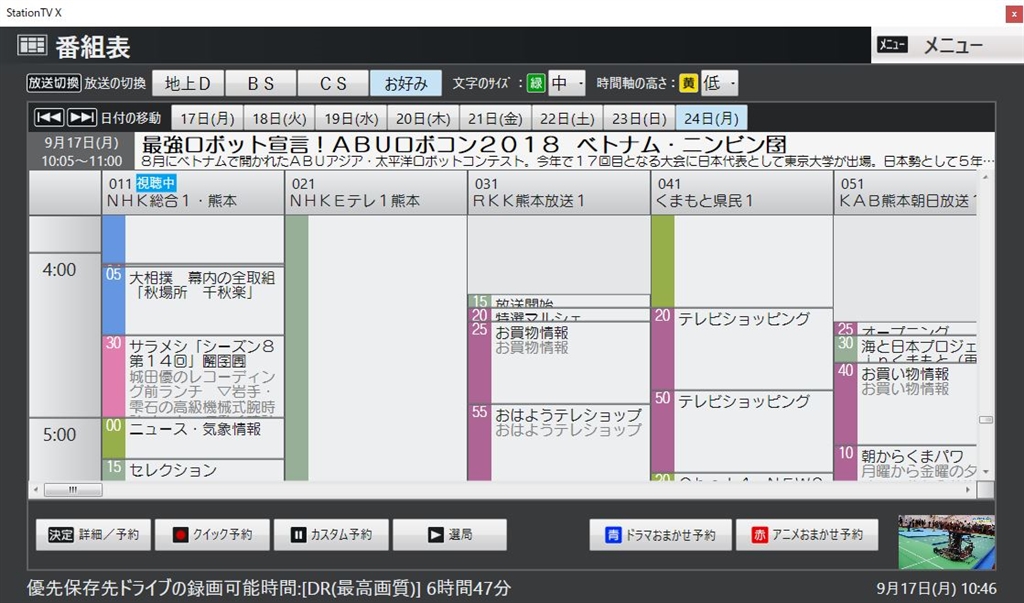Click the live TV preview thumbnail
The width and height of the screenshot is (1024, 603).
click(x=946, y=542)
